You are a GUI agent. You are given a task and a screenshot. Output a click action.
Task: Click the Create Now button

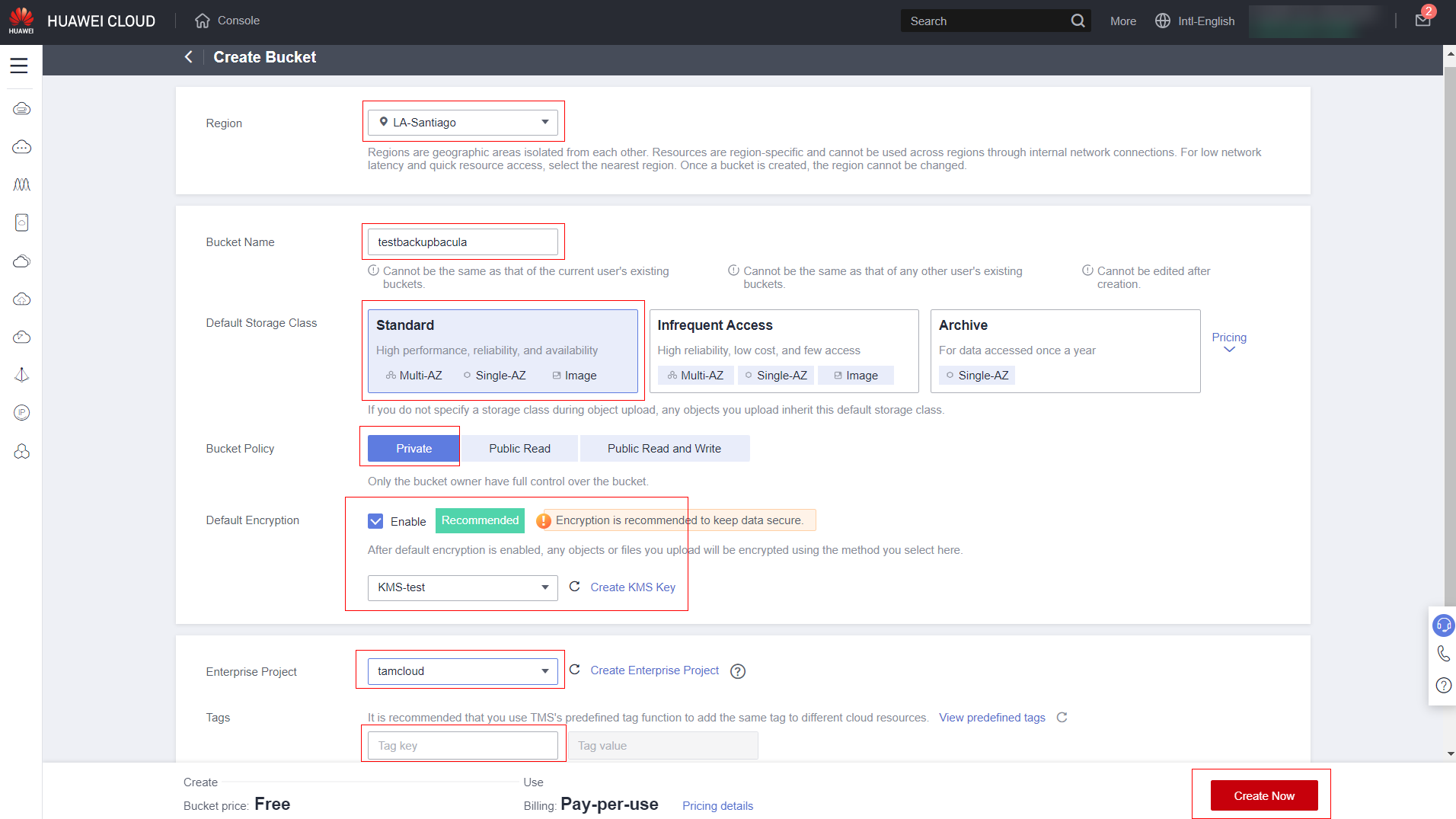(1263, 795)
